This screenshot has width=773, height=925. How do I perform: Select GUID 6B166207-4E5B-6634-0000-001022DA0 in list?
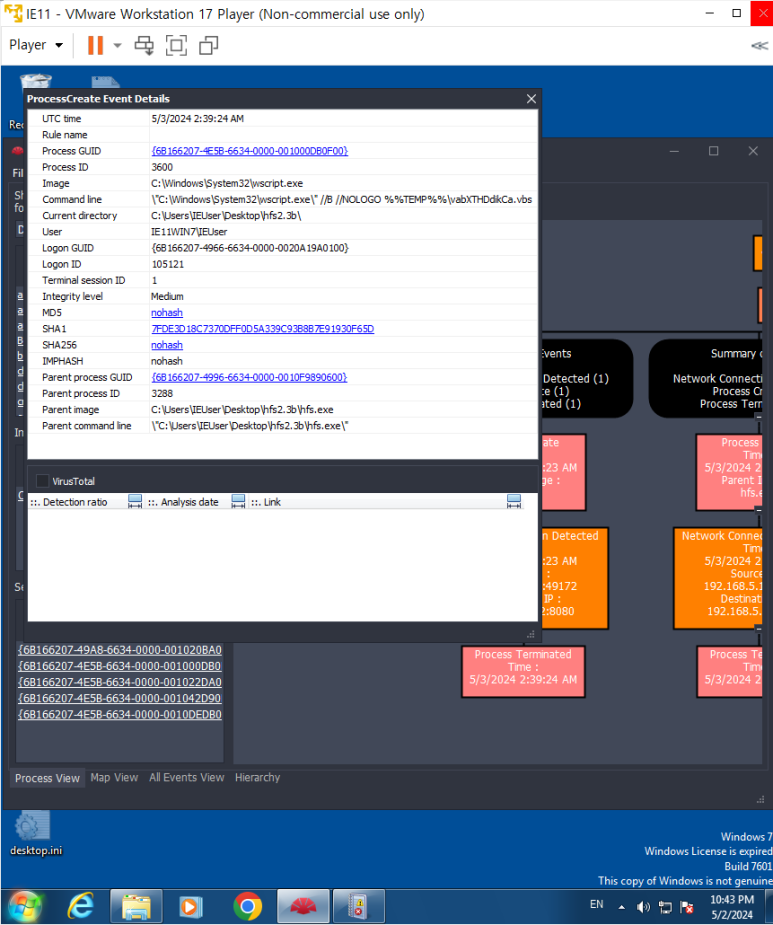pos(120,682)
